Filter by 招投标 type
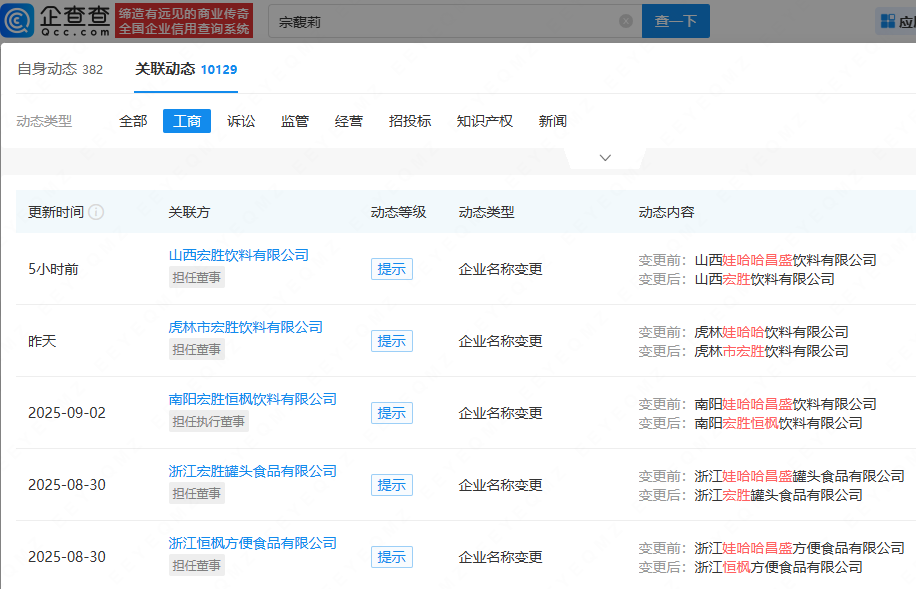 [x=410, y=121]
